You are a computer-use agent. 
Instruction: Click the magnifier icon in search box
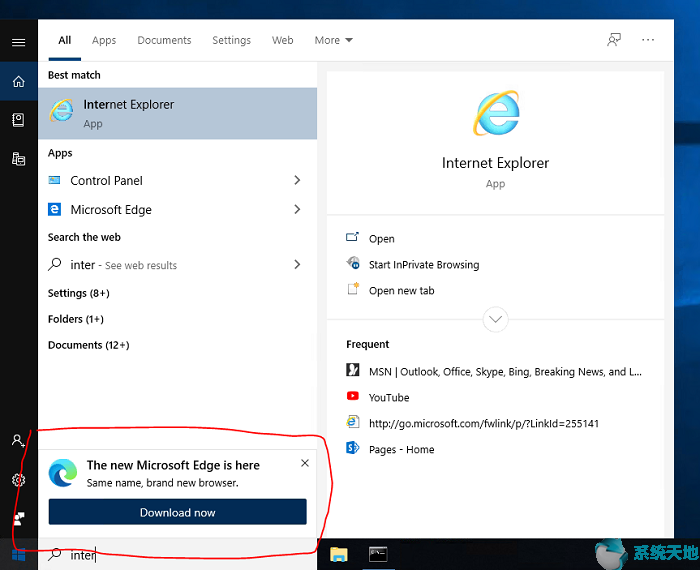pos(54,554)
